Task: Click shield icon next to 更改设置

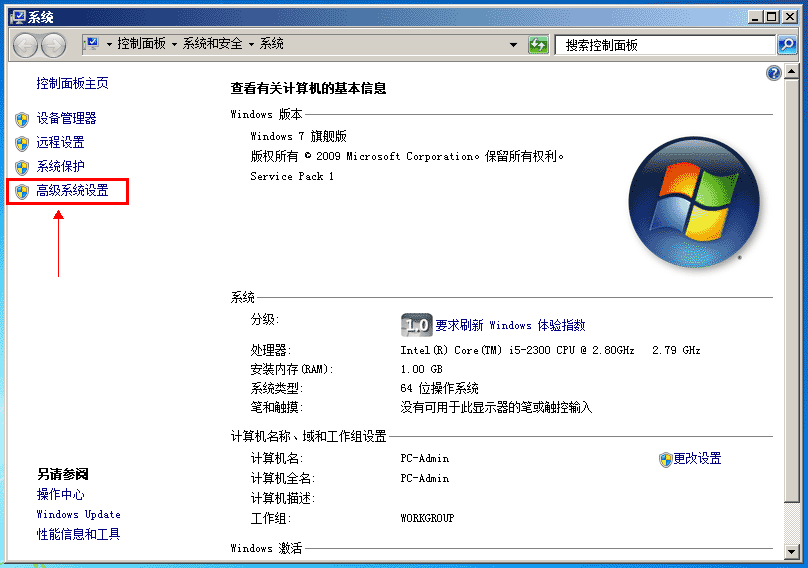Action: (665, 459)
